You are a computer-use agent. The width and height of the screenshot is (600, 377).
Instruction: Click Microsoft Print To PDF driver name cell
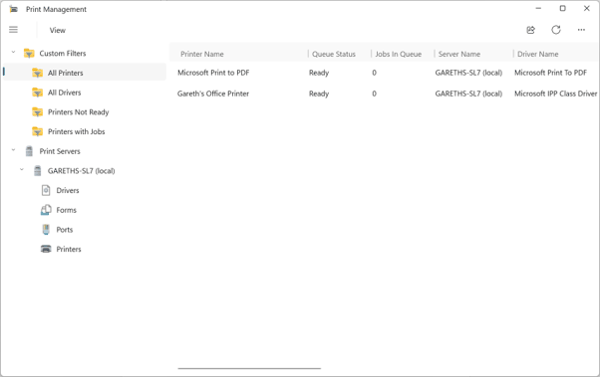click(x=550, y=73)
